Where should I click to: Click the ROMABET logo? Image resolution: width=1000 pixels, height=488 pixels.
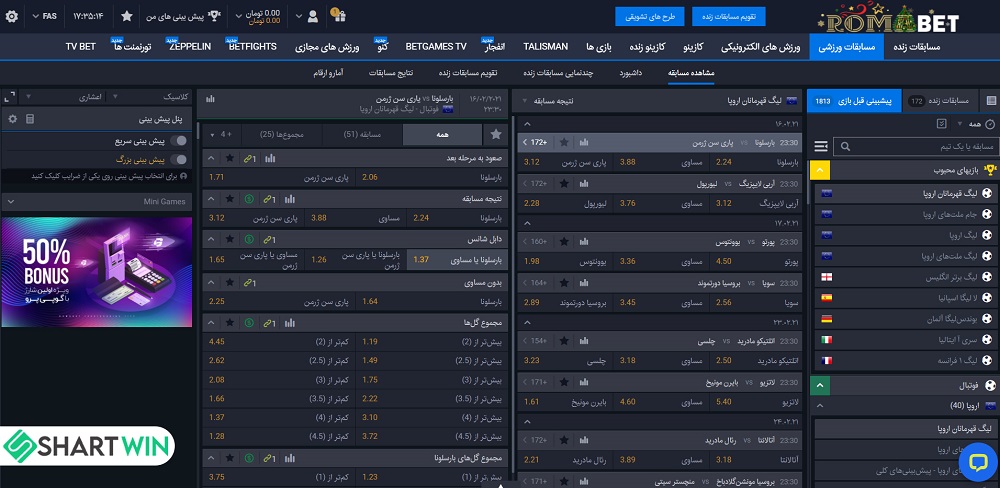890,18
